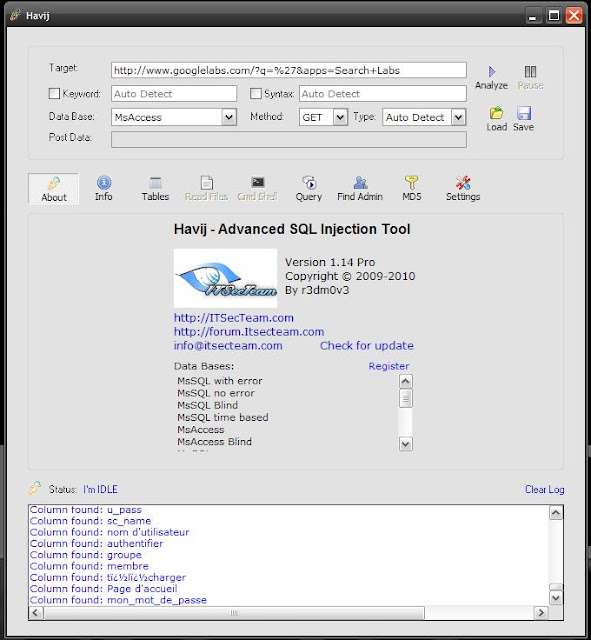Open the MD5 key icon

click(411, 182)
